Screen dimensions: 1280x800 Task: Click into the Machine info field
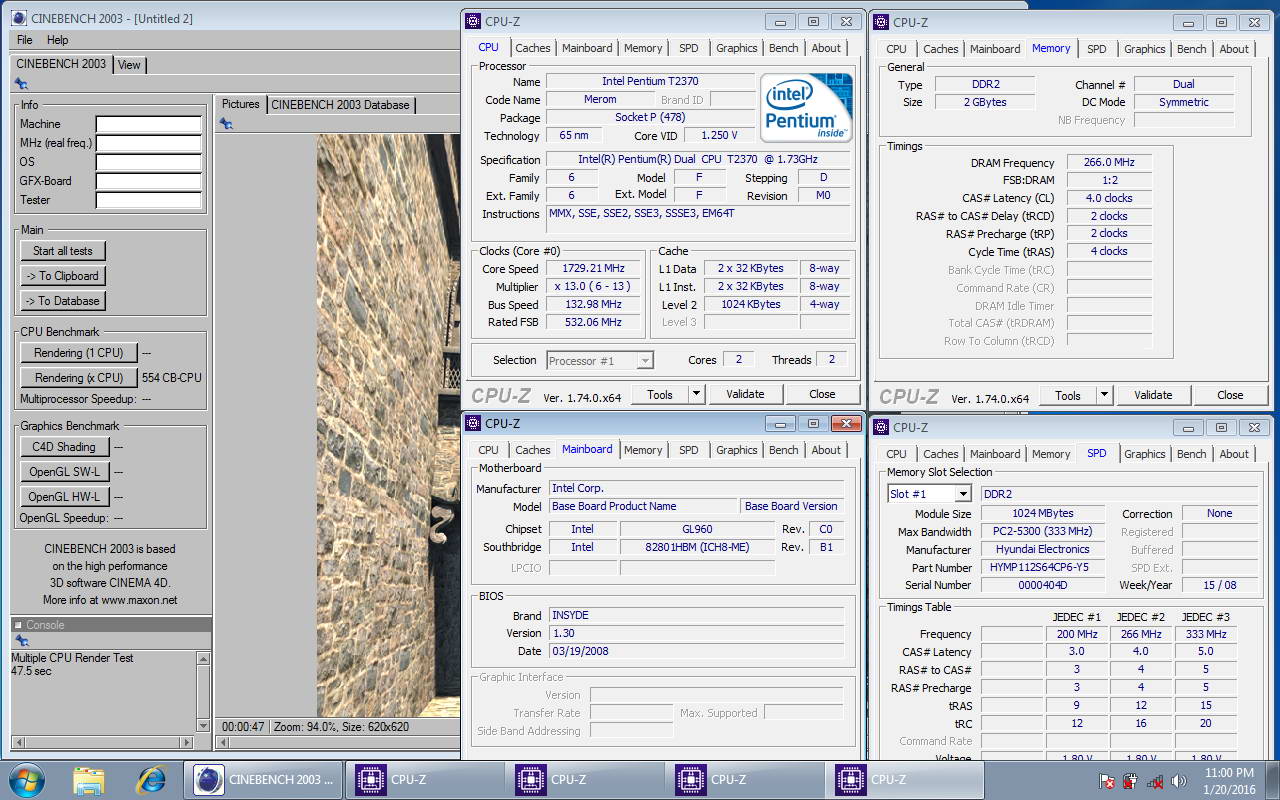tap(149, 125)
